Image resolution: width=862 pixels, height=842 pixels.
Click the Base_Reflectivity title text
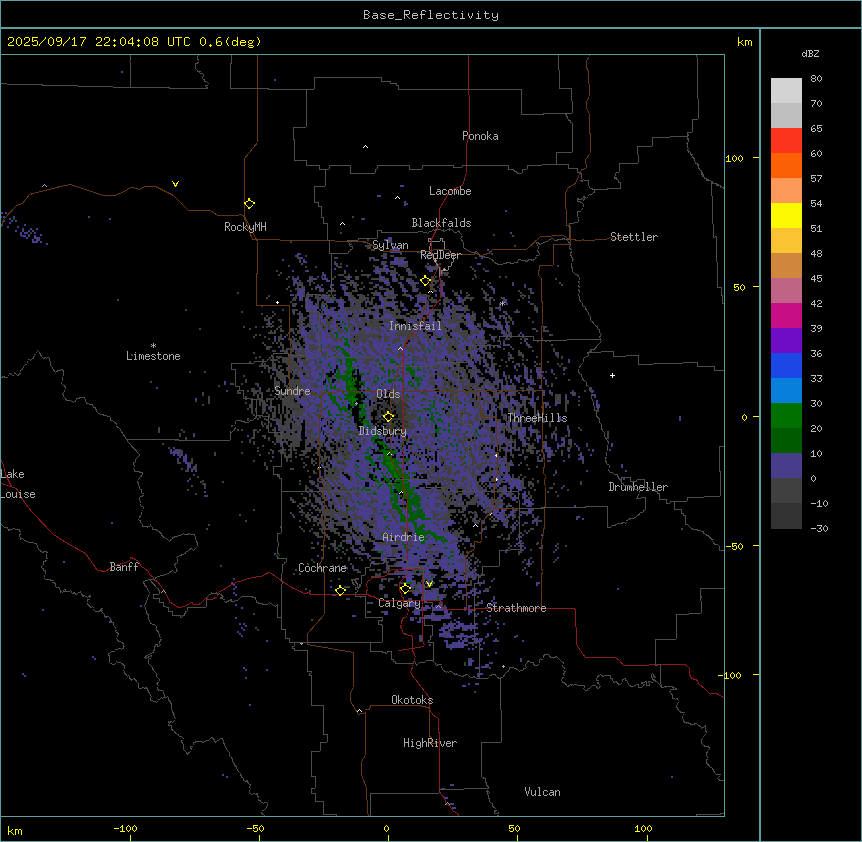tap(431, 15)
